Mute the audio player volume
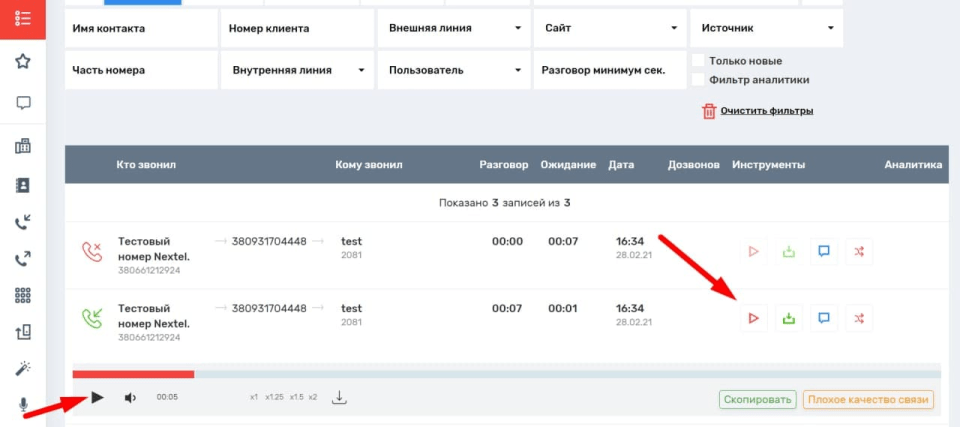960x427 pixels. pos(130,398)
